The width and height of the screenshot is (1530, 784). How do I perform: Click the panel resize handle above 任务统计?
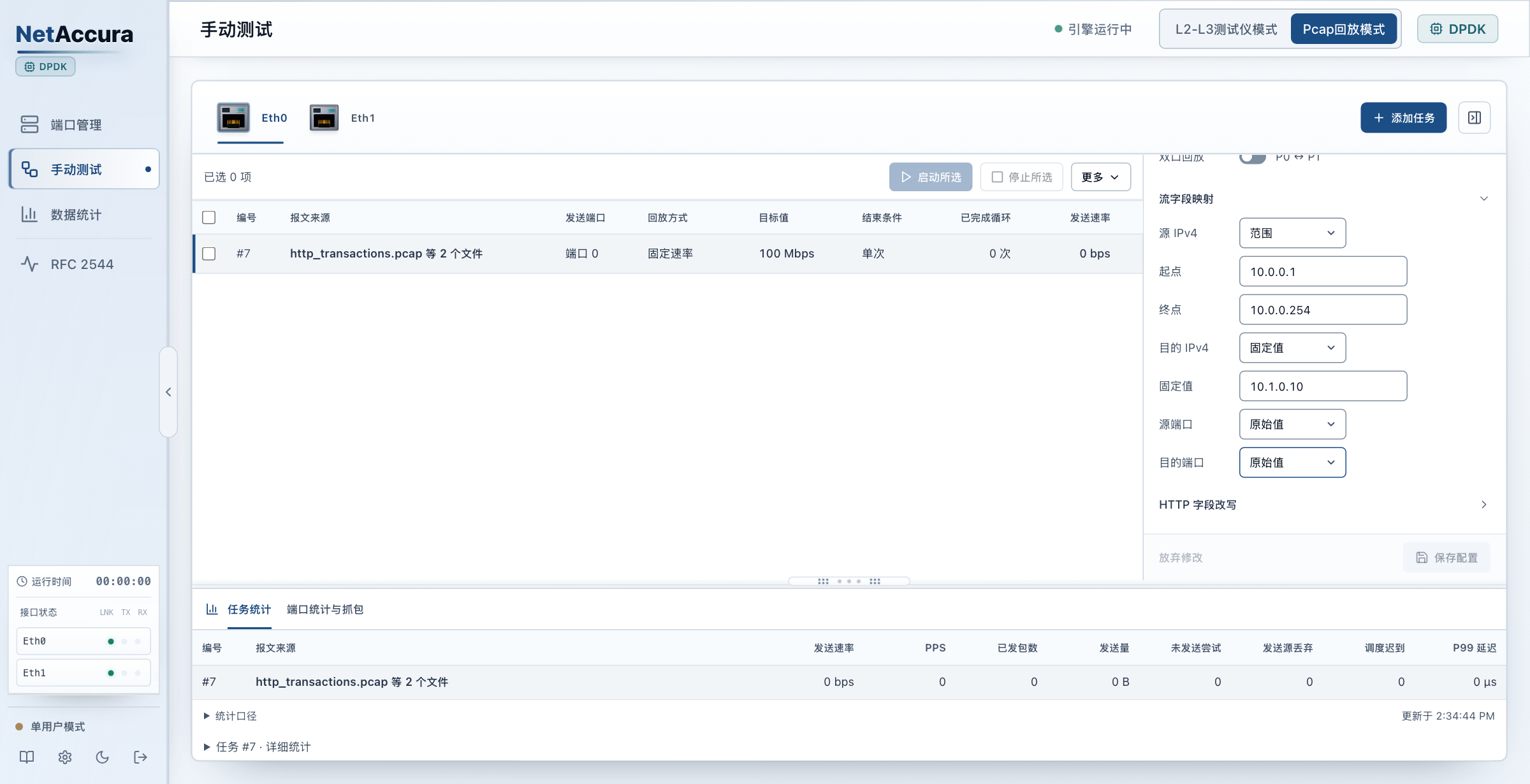(x=849, y=581)
